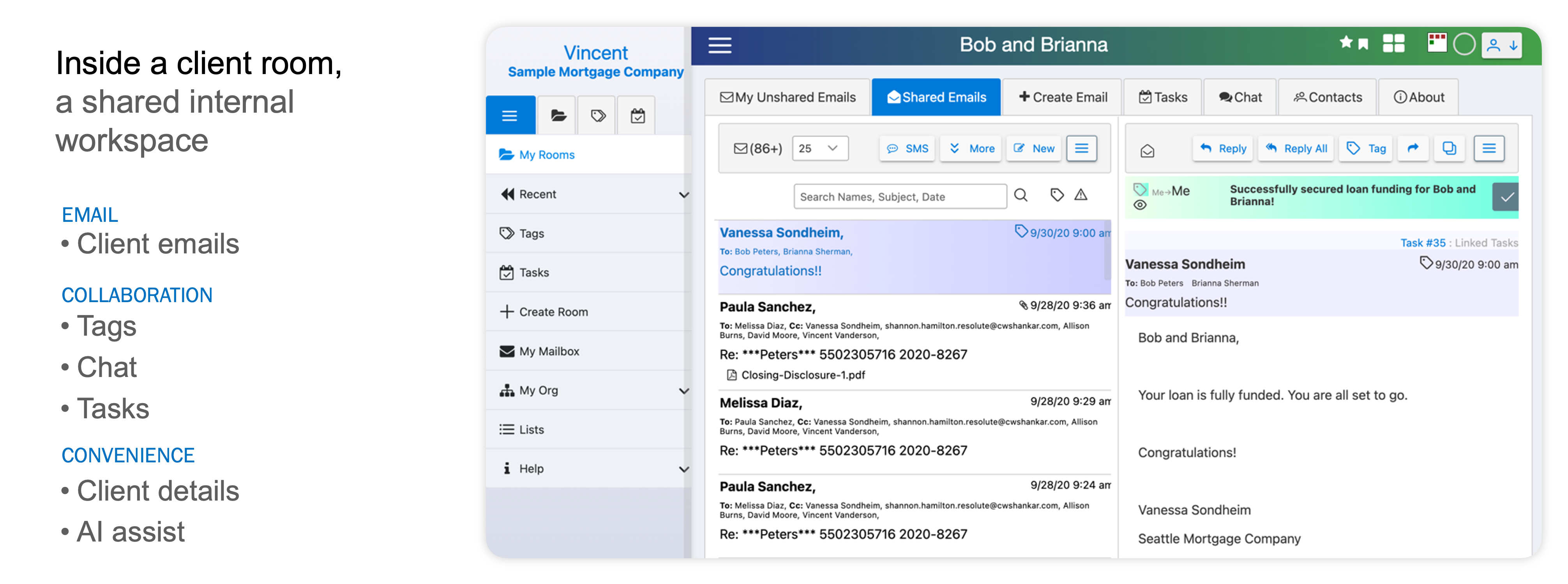Expand the Recent section in sidebar
This screenshot has height=584, width=1568.
pyautogui.click(x=684, y=195)
